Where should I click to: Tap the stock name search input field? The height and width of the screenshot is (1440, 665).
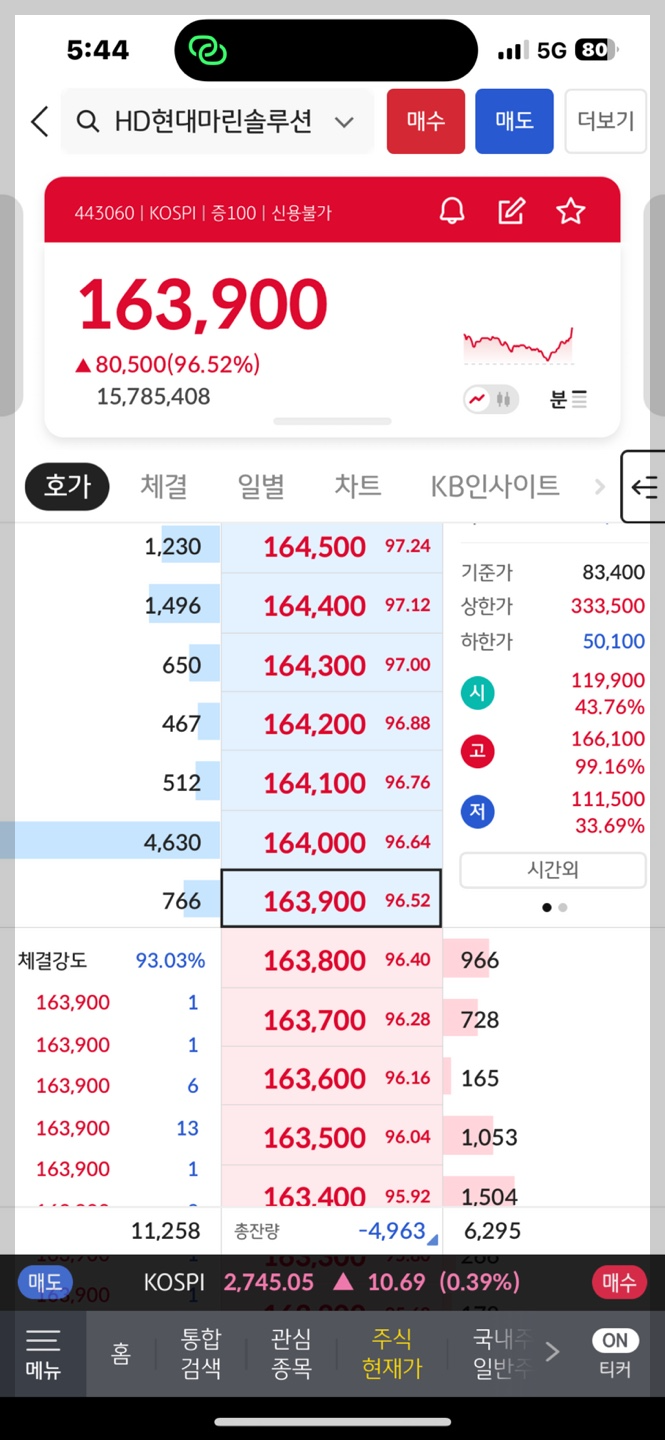pos(215,121)
